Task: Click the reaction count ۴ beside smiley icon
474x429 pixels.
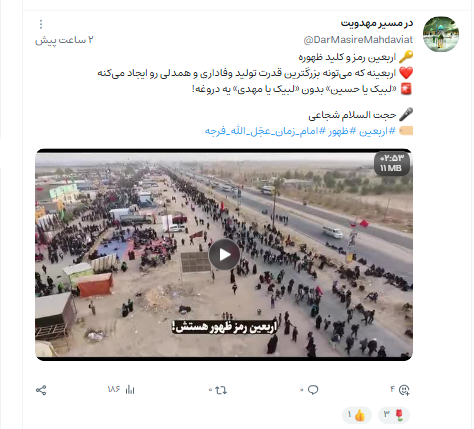Action: pyautogui.click(x=392, y=389)
